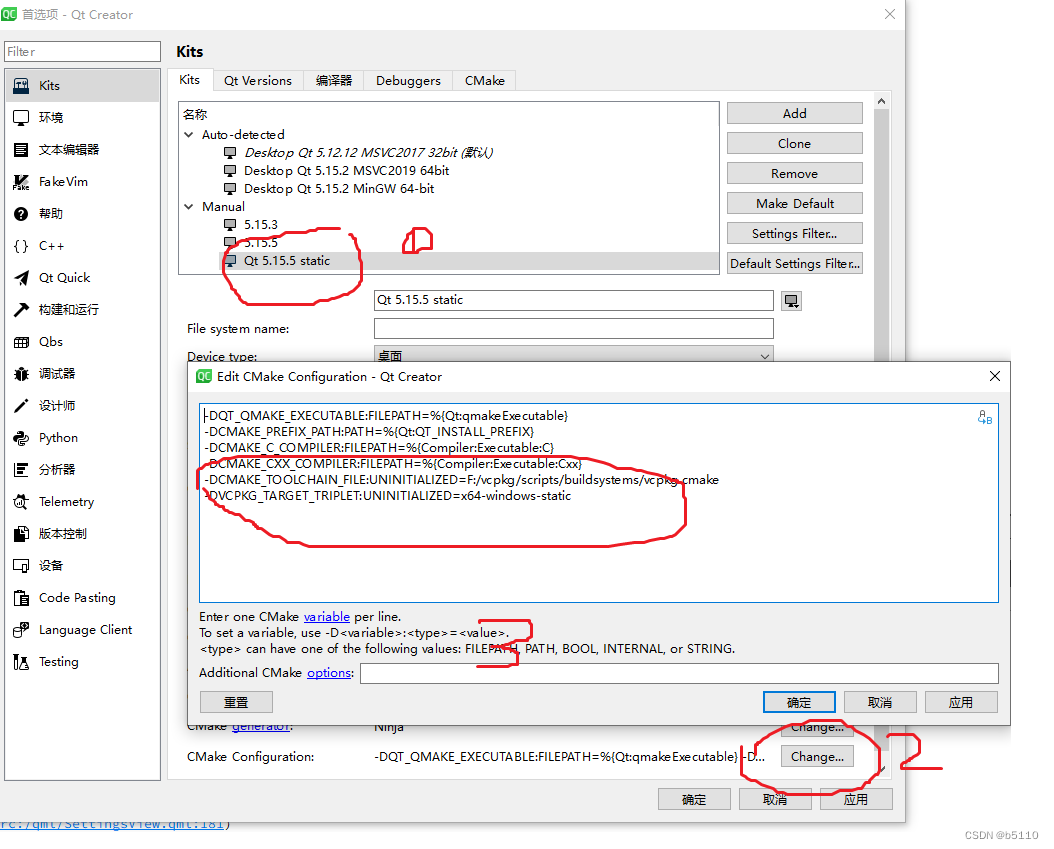1054x849 pixels.
Task: Switch to the CMake tab
Action: point(485,81)
